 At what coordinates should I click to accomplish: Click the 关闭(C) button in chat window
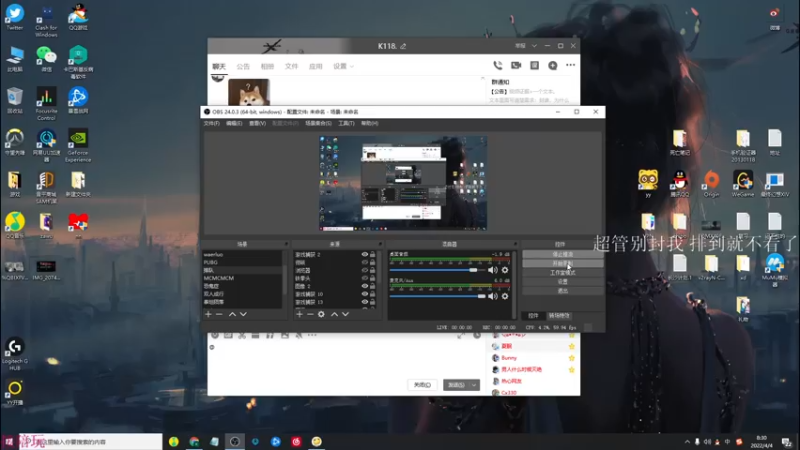(x=422, y=385)
